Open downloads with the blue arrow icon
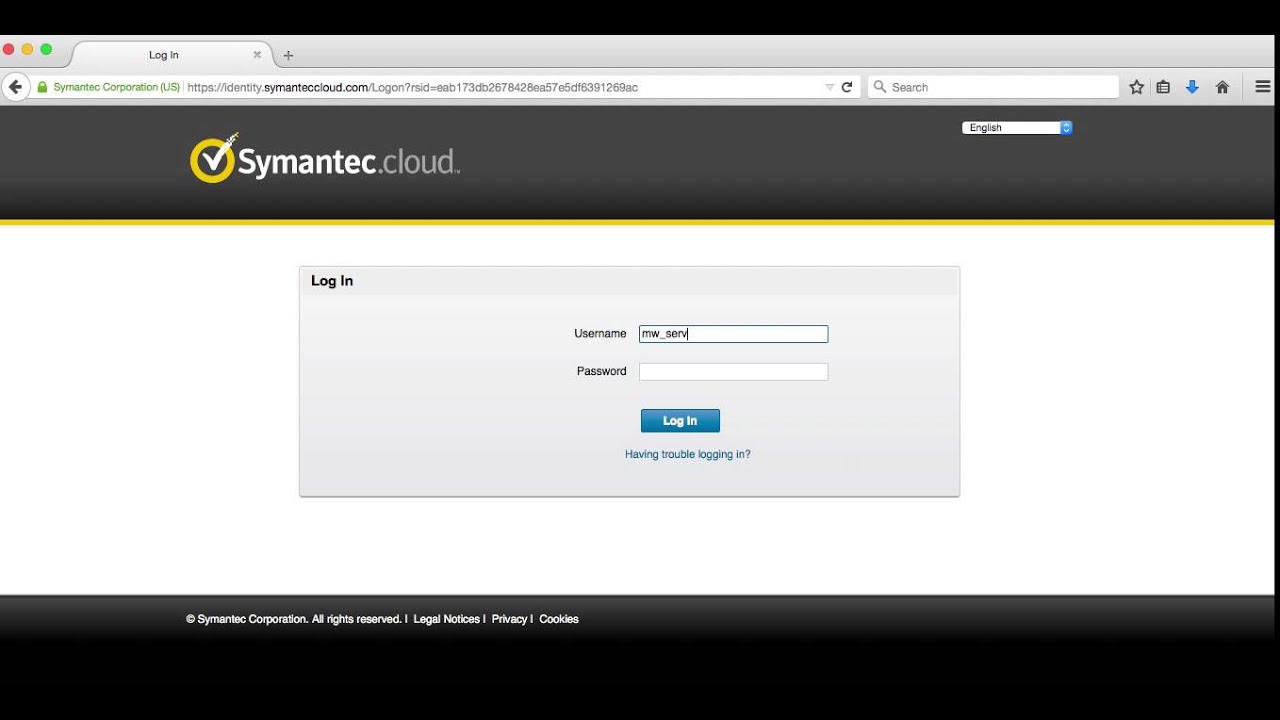1280x720 pixels. pyautogui.click(x=1192, y=87)
